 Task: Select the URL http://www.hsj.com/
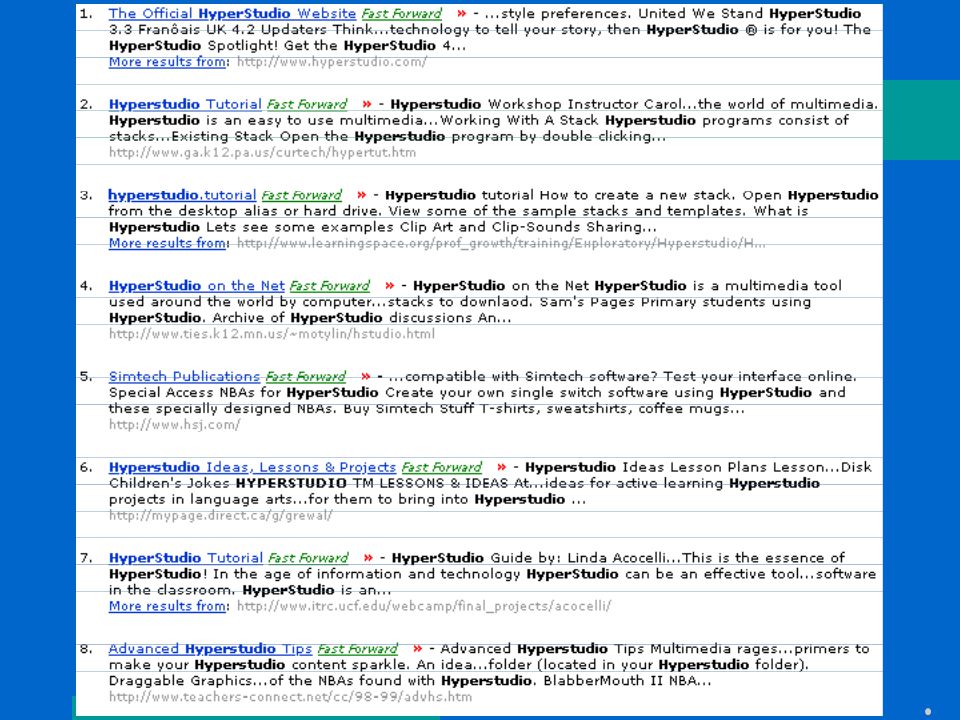(174, 424)
